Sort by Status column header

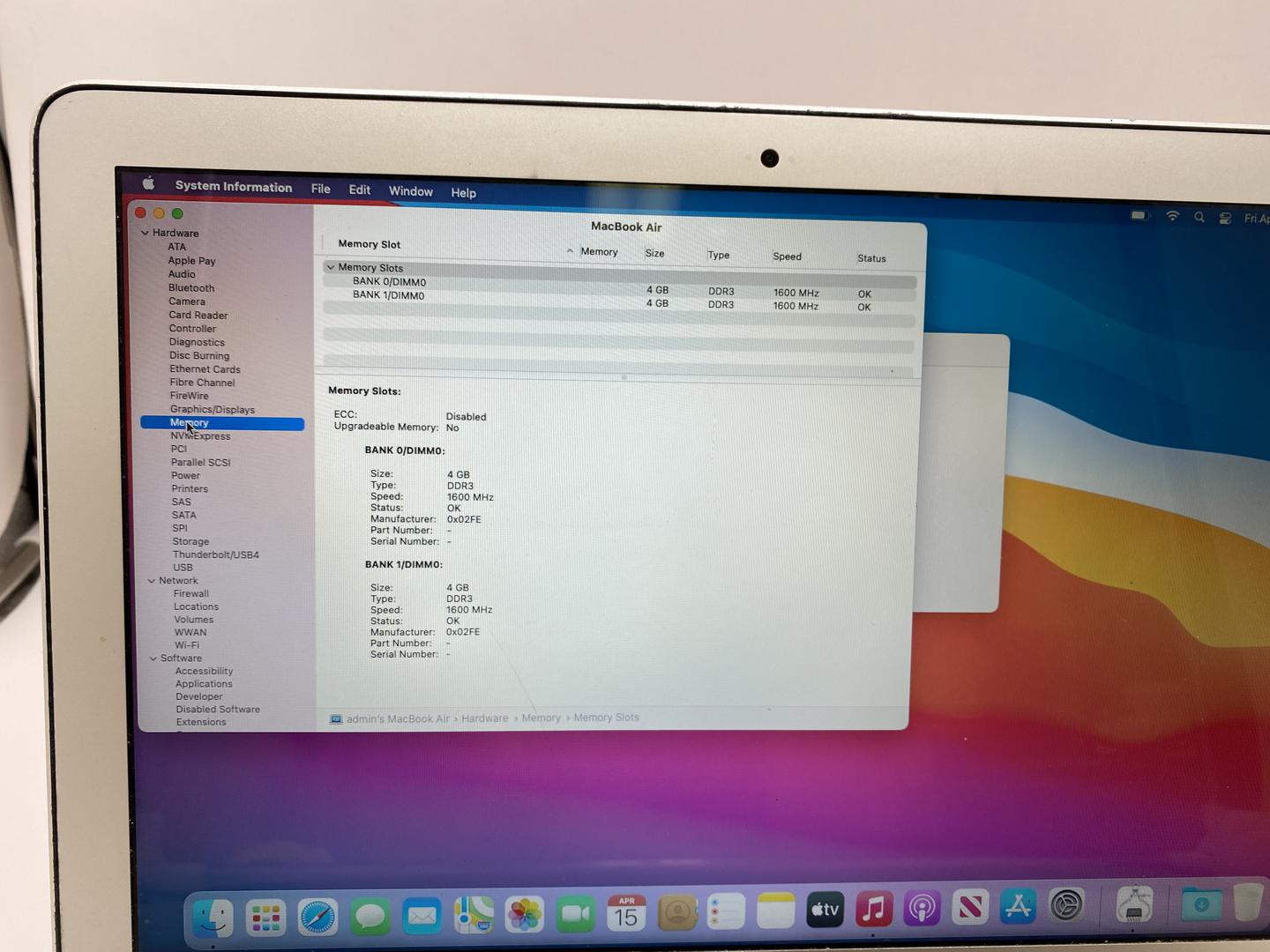click(x=871, y=258)
